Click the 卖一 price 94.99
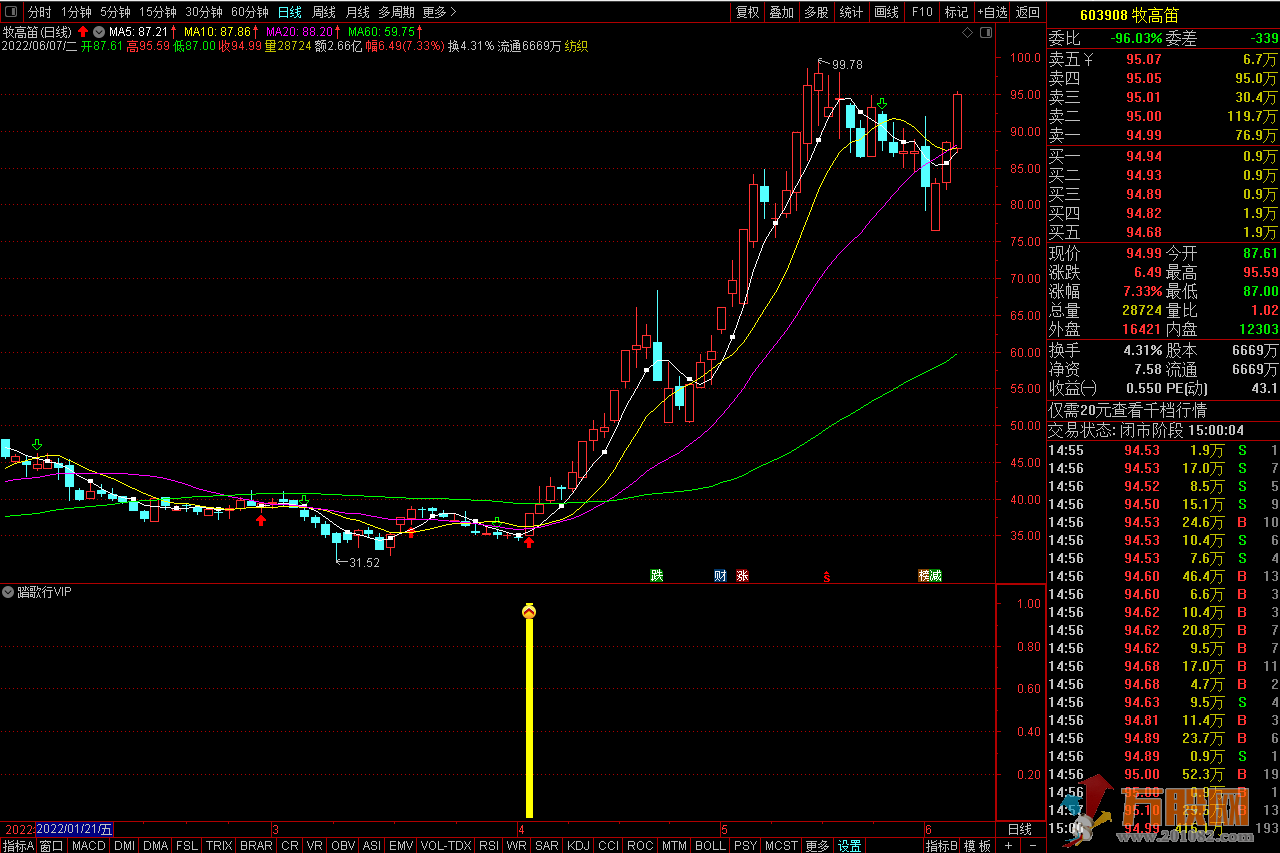Image resolution: width=1280 pixels, height=853 pixels. pyautogui.click(x=1143, y=135)
